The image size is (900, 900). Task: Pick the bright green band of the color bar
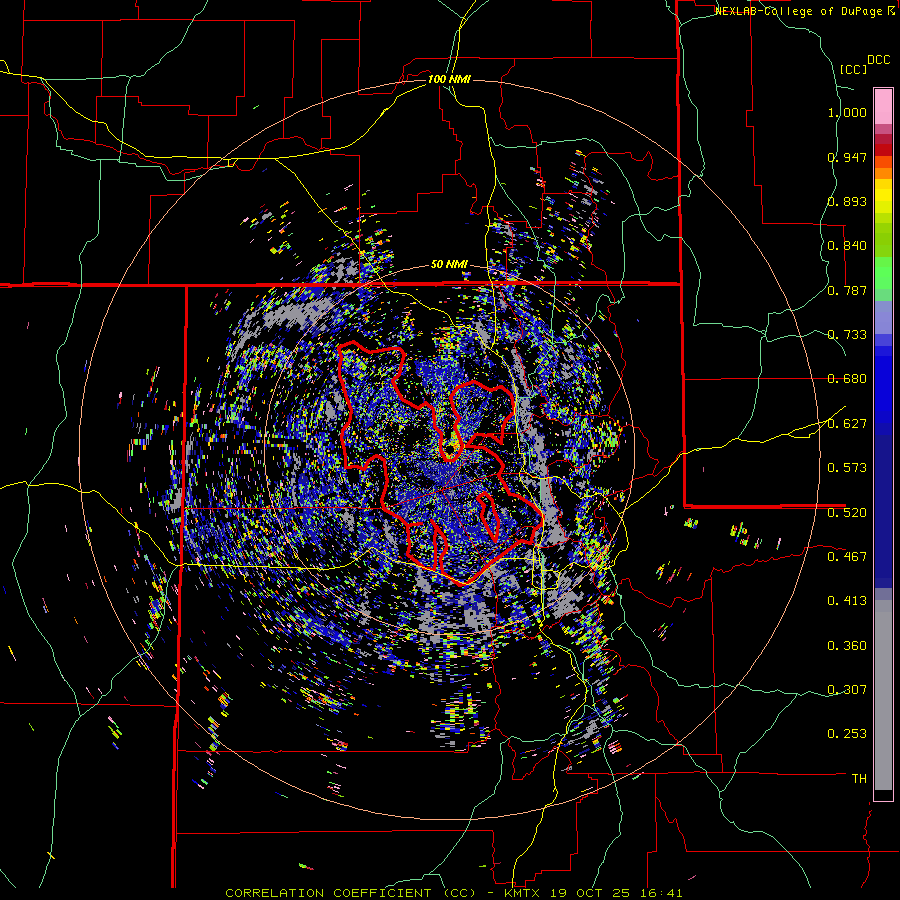tap(883, 273)
